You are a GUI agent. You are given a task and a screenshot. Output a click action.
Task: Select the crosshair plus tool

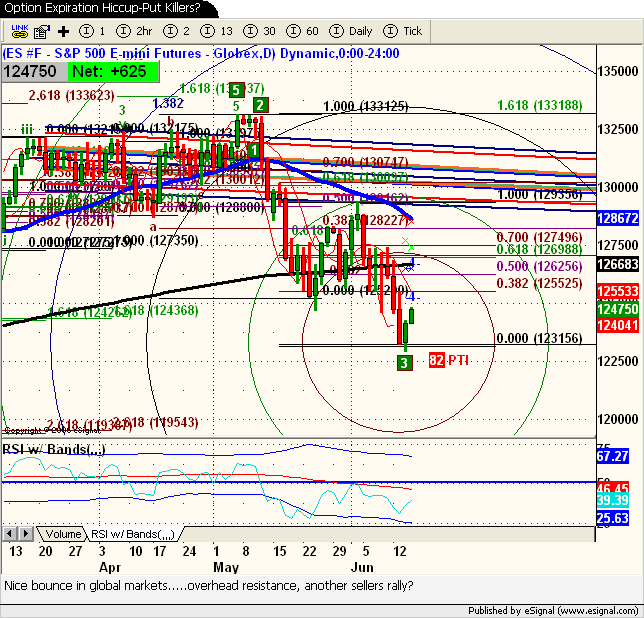point(63,31)
